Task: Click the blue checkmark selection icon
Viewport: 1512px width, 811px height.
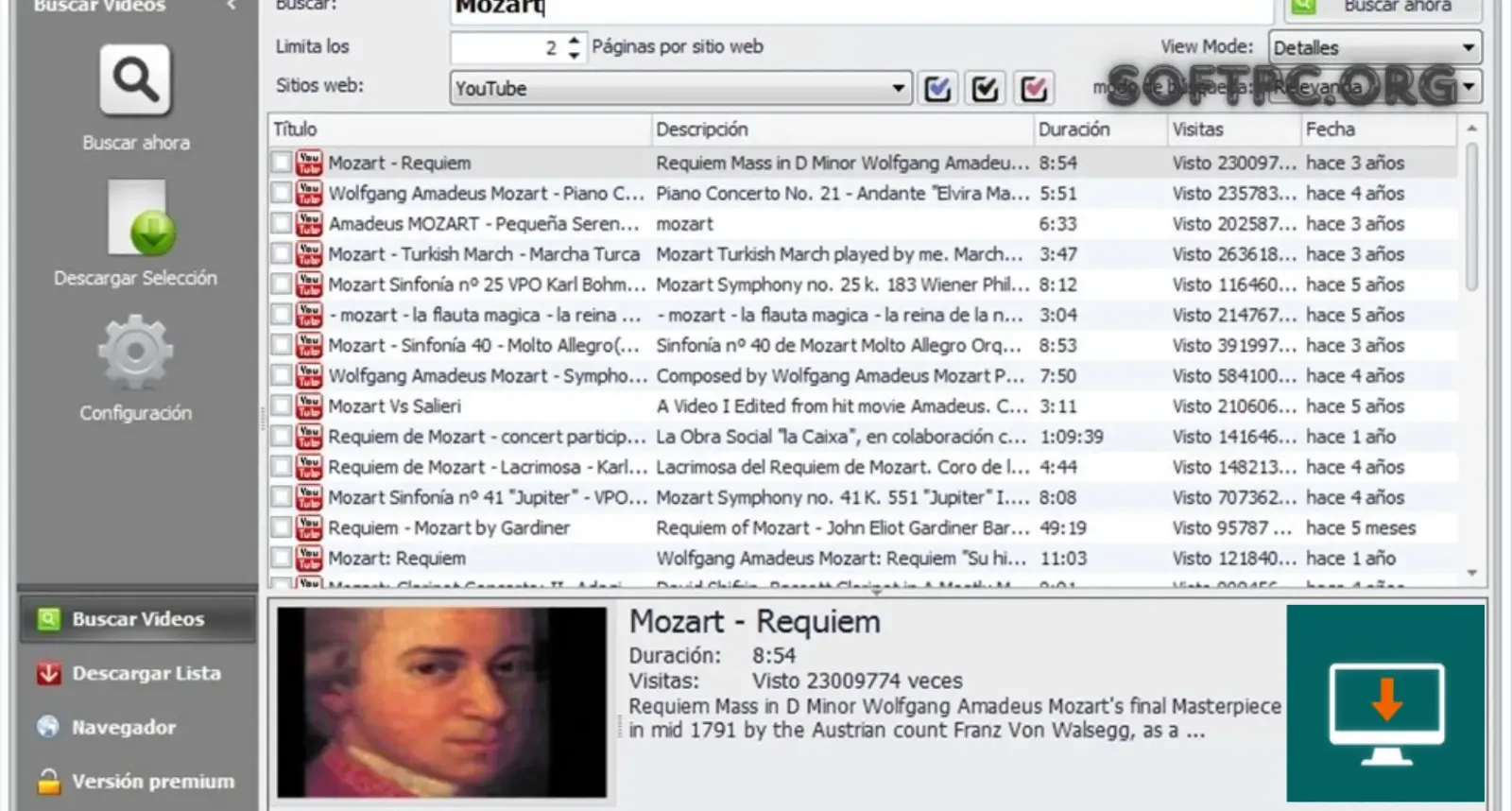Action: (937, 88)
